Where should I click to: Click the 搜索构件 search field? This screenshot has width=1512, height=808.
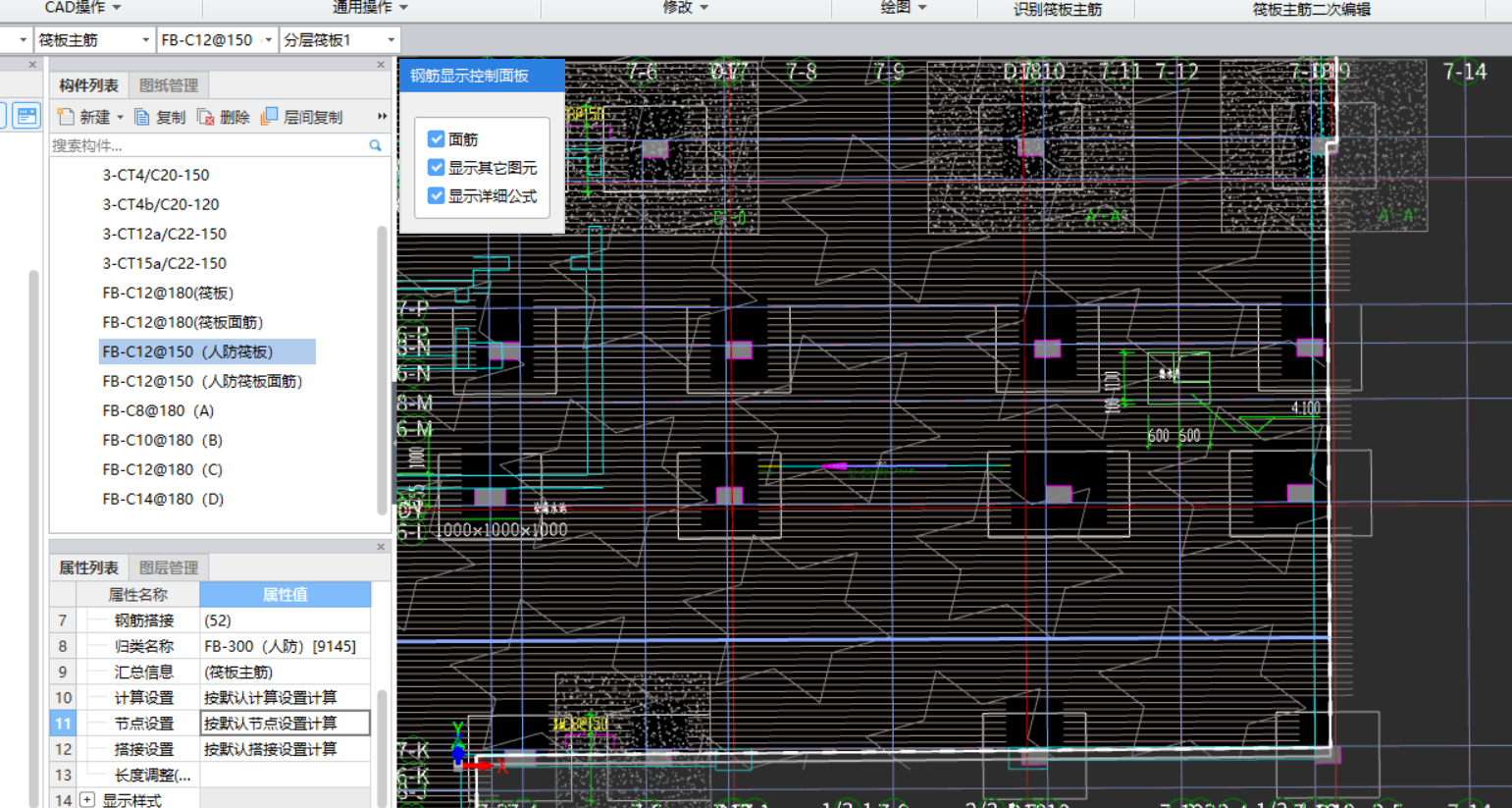[x=209, y=145]
